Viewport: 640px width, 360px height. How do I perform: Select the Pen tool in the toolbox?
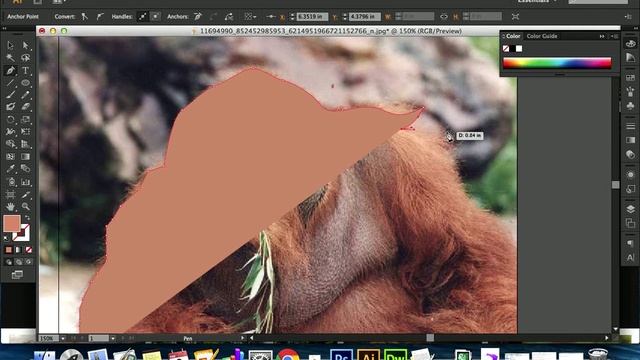(x=10, y=70)
